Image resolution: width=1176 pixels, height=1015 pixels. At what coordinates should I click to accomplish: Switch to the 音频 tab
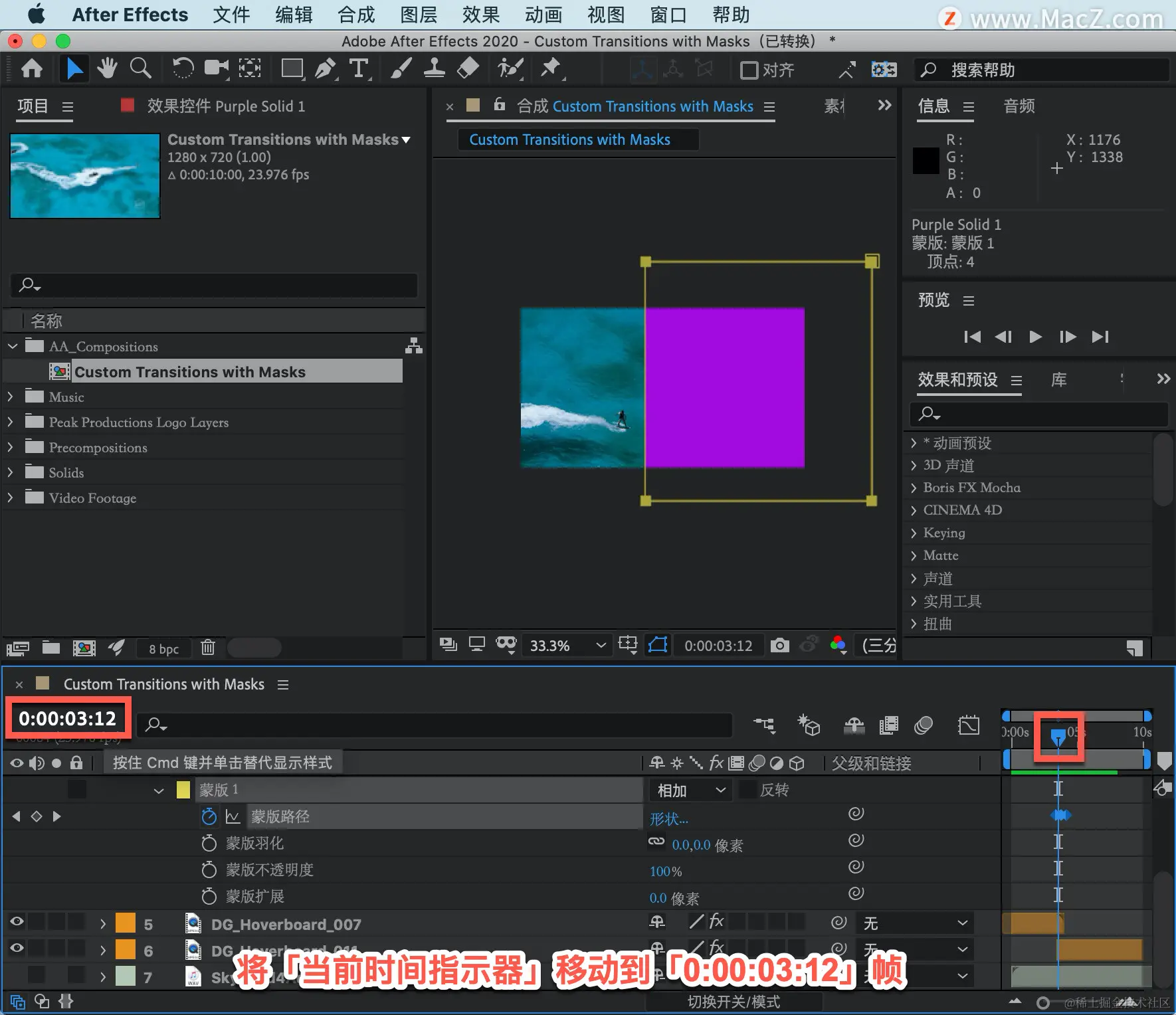[1019, 106]
